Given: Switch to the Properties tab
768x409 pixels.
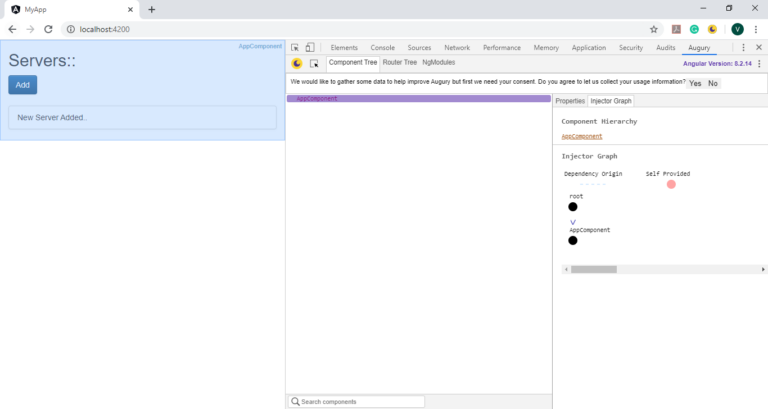Looking at the screenshot, I should [x=570, y=101].
